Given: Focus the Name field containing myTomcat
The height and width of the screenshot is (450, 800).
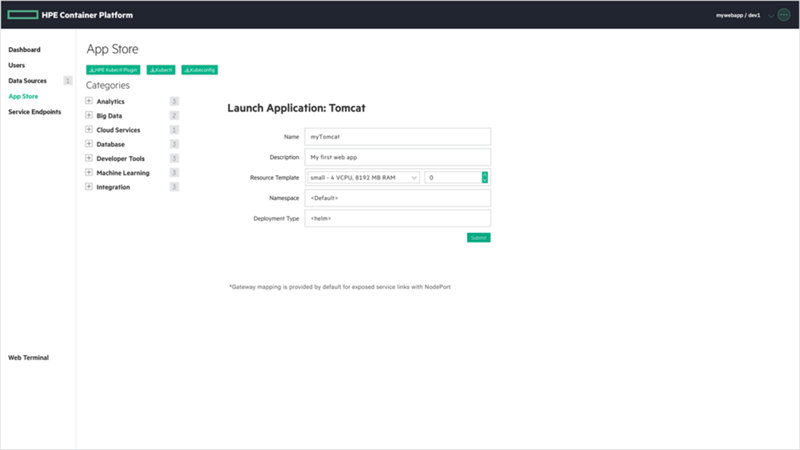Looking at the screenshot, I should click(x=397, y=137).
